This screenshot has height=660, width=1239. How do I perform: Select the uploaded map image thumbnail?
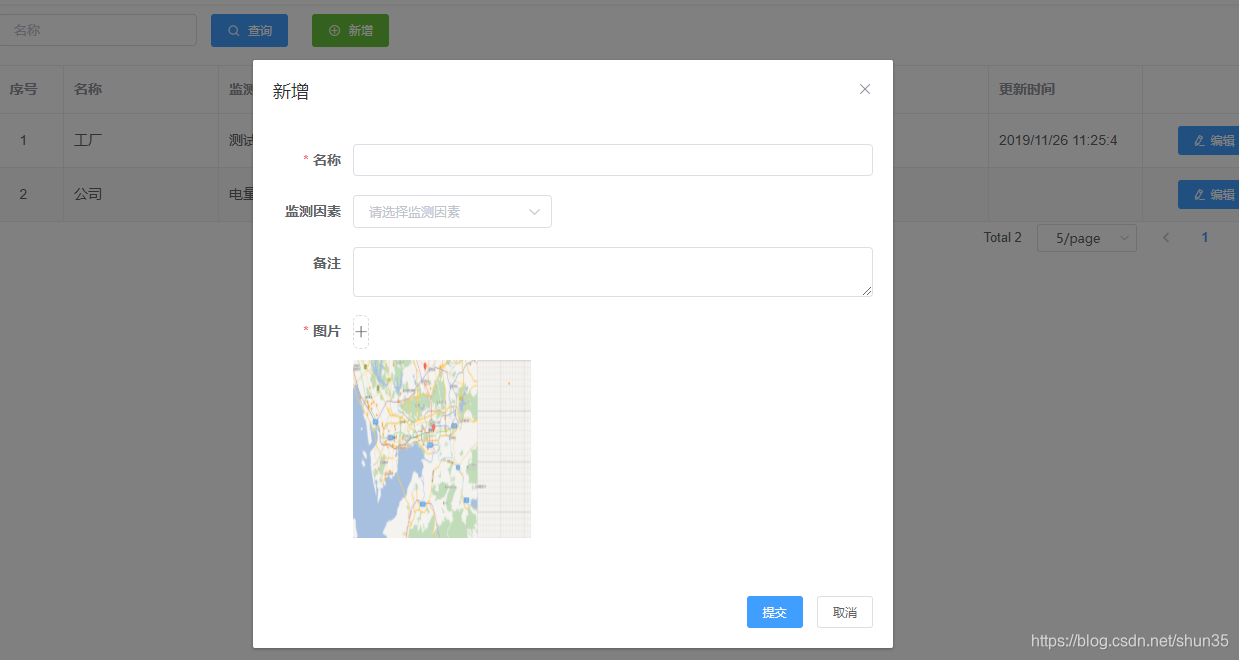pos(442,449)
